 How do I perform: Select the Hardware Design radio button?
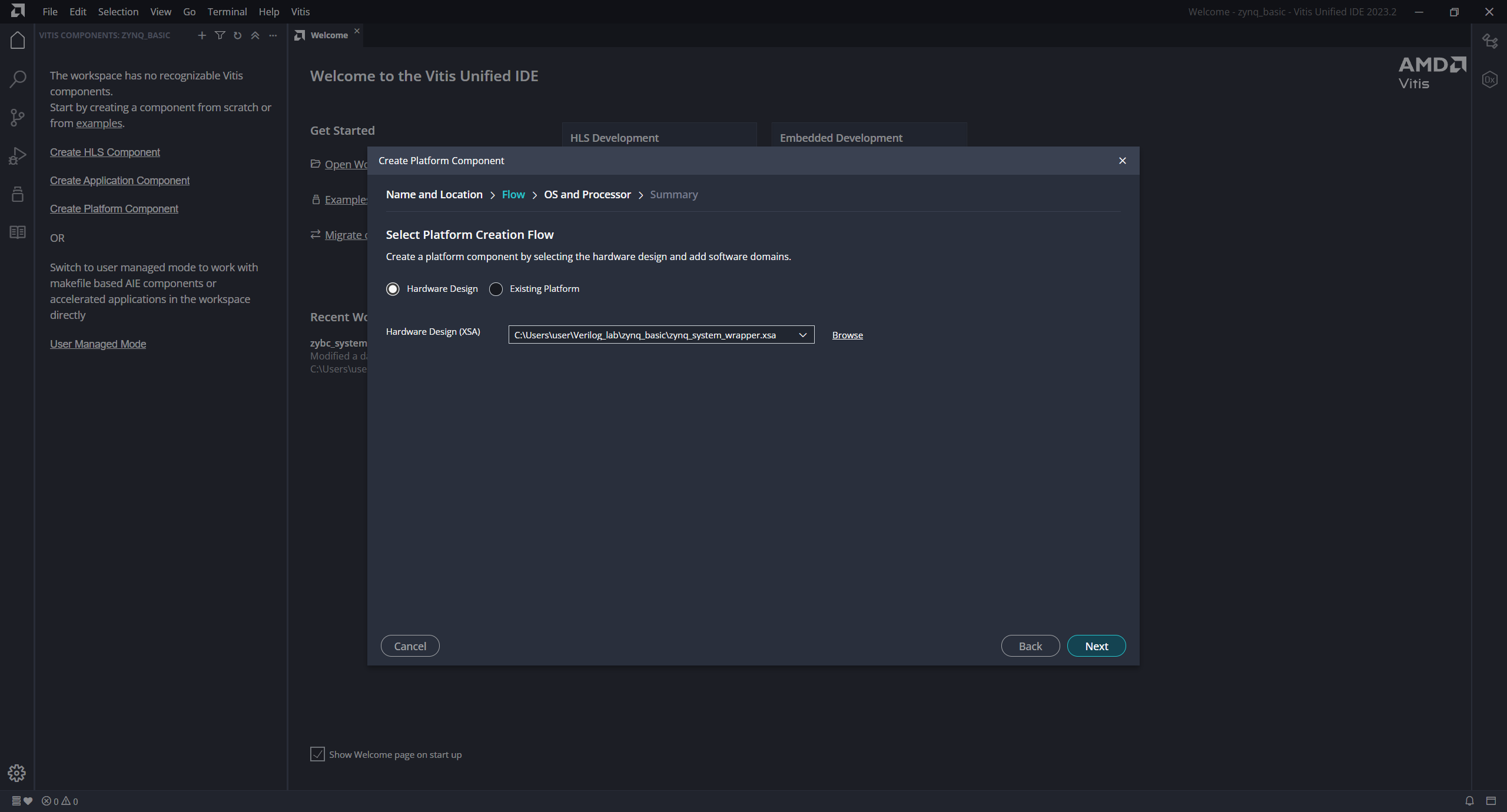point(393,289)
